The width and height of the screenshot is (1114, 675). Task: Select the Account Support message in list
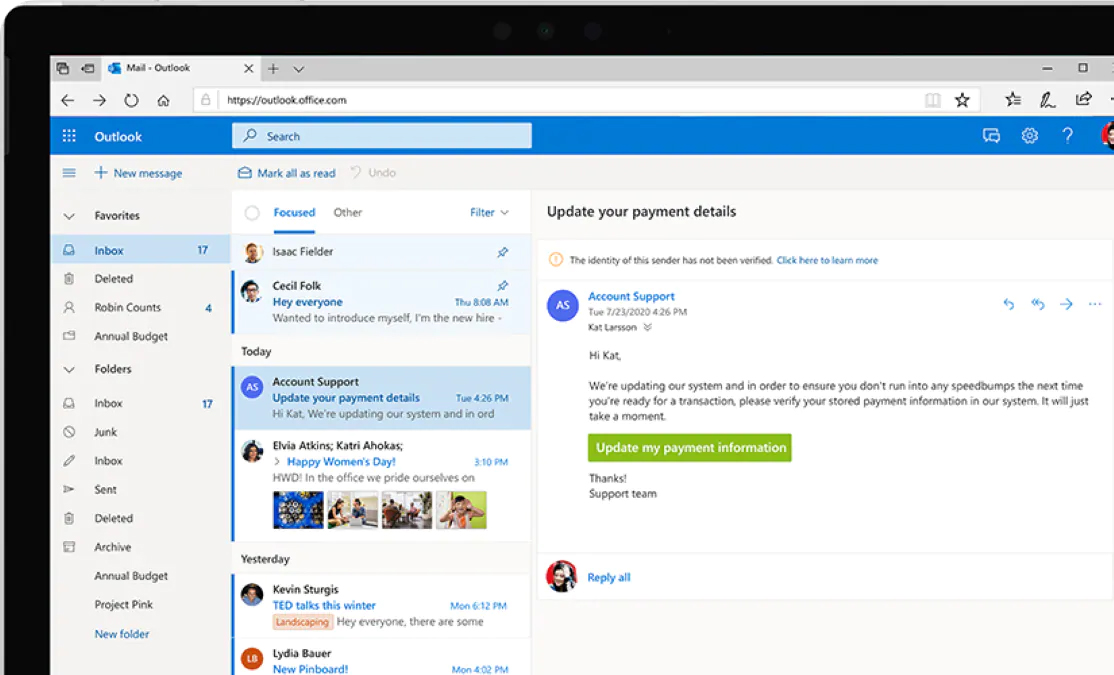[382, 398]
